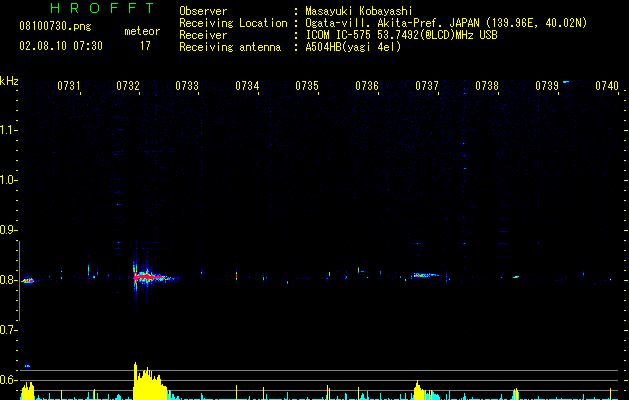The width and height of the screenshot is (629, 400).
Task: Click the 0740 time marker
Action: coord(607,85)
